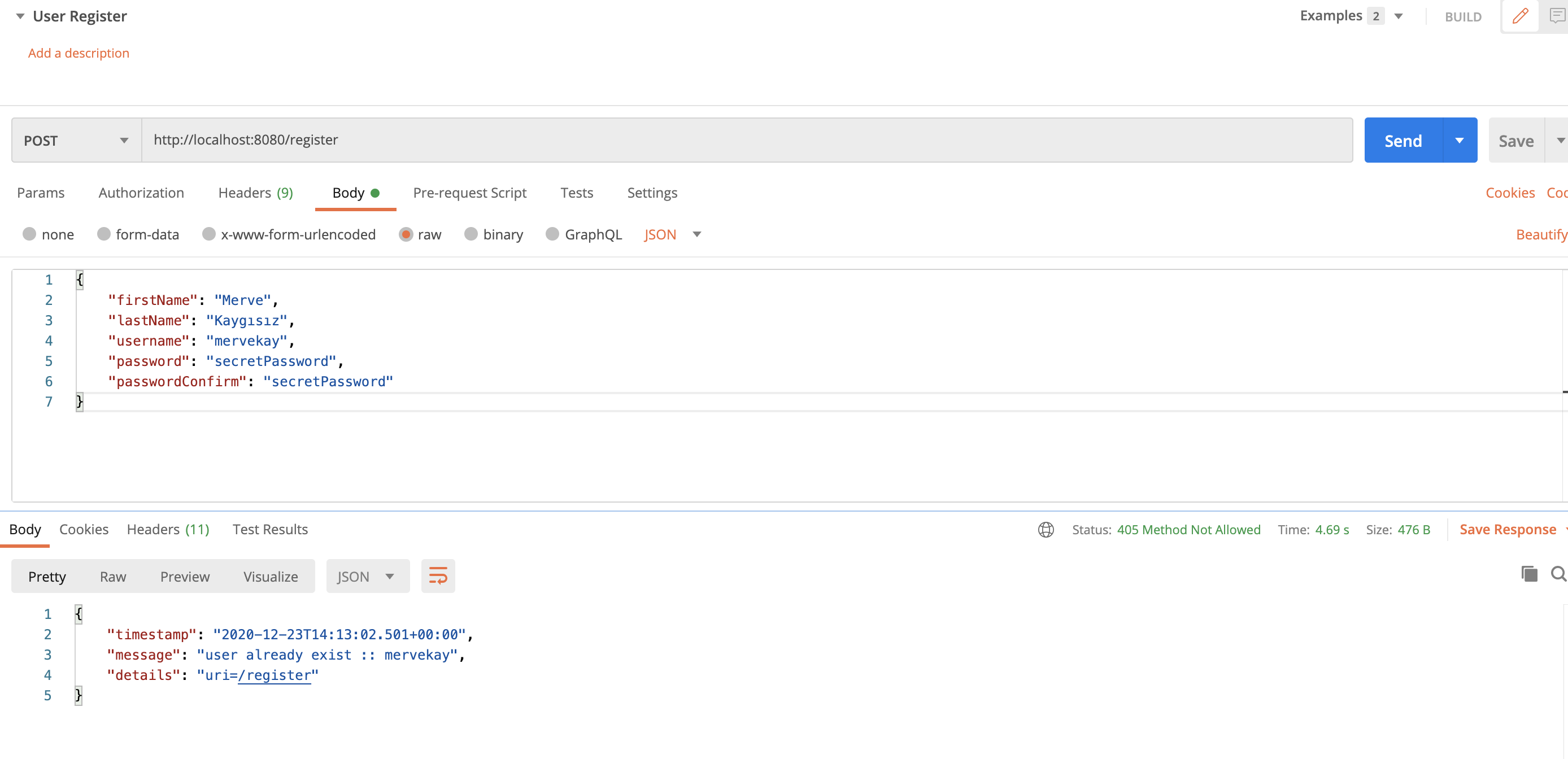Select the Preview response view
This screenshot has height=759, width=1568.
(x=184, y=576)
